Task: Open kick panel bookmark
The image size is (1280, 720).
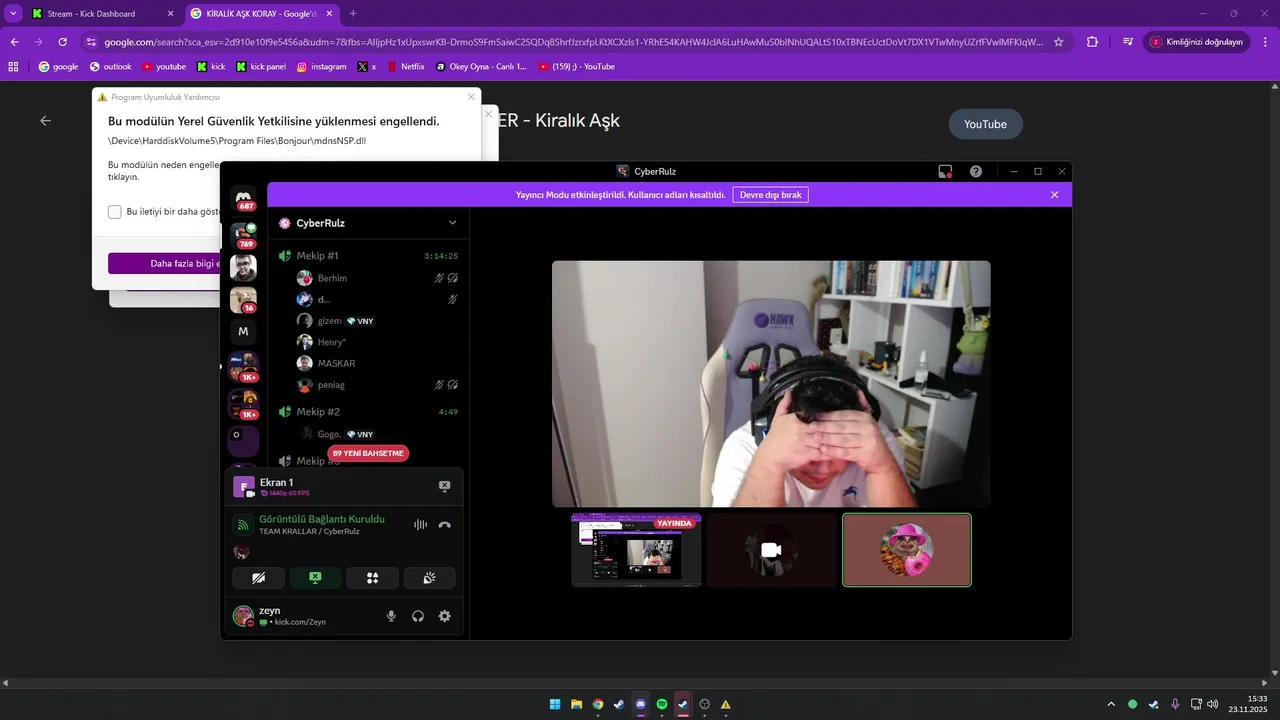Action: pyautogui.click(x=260, y=67)
